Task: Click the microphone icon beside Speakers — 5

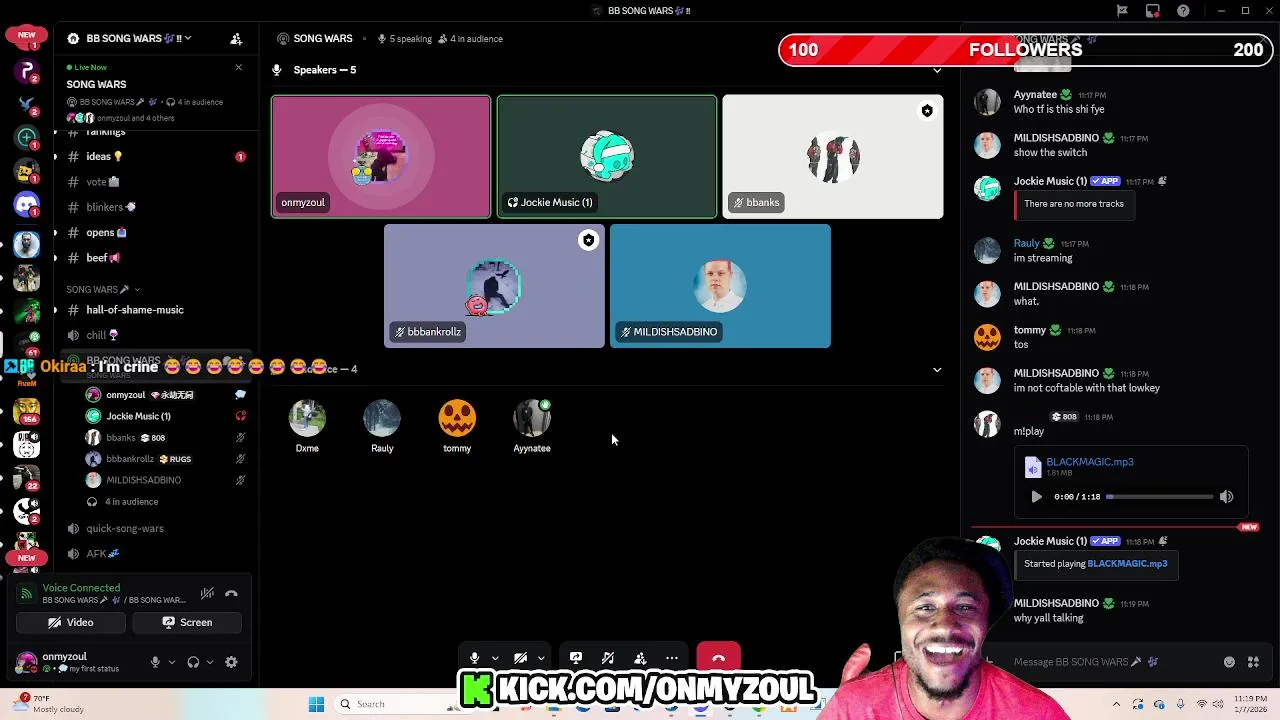Action: [276, 70]
